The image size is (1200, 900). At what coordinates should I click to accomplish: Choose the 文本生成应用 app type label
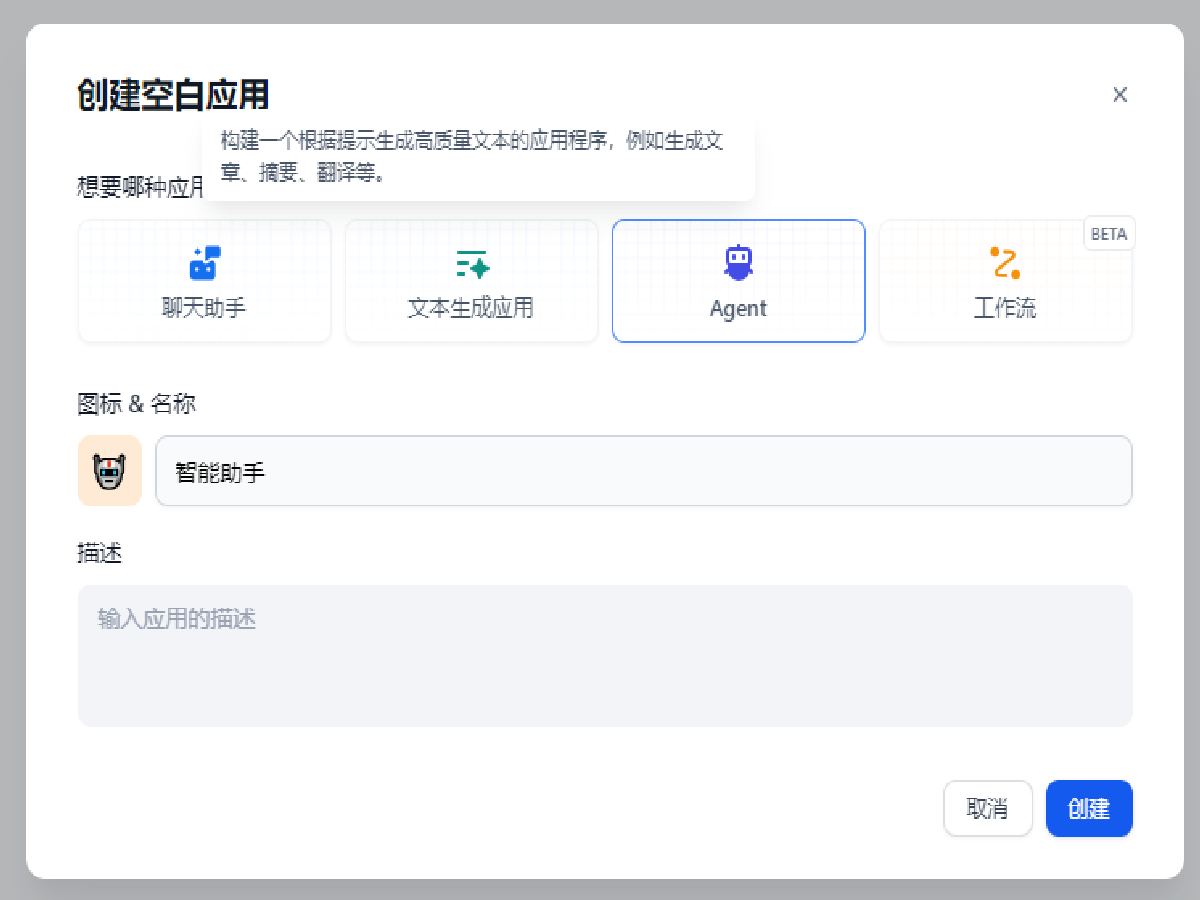471,308
